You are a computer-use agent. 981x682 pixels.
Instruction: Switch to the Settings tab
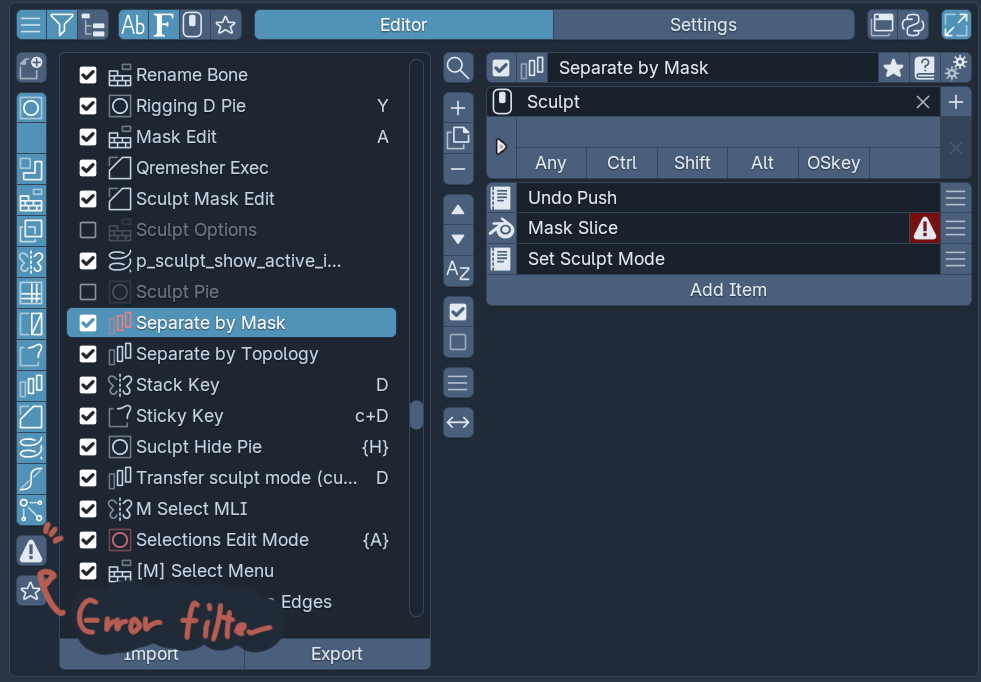703,25
